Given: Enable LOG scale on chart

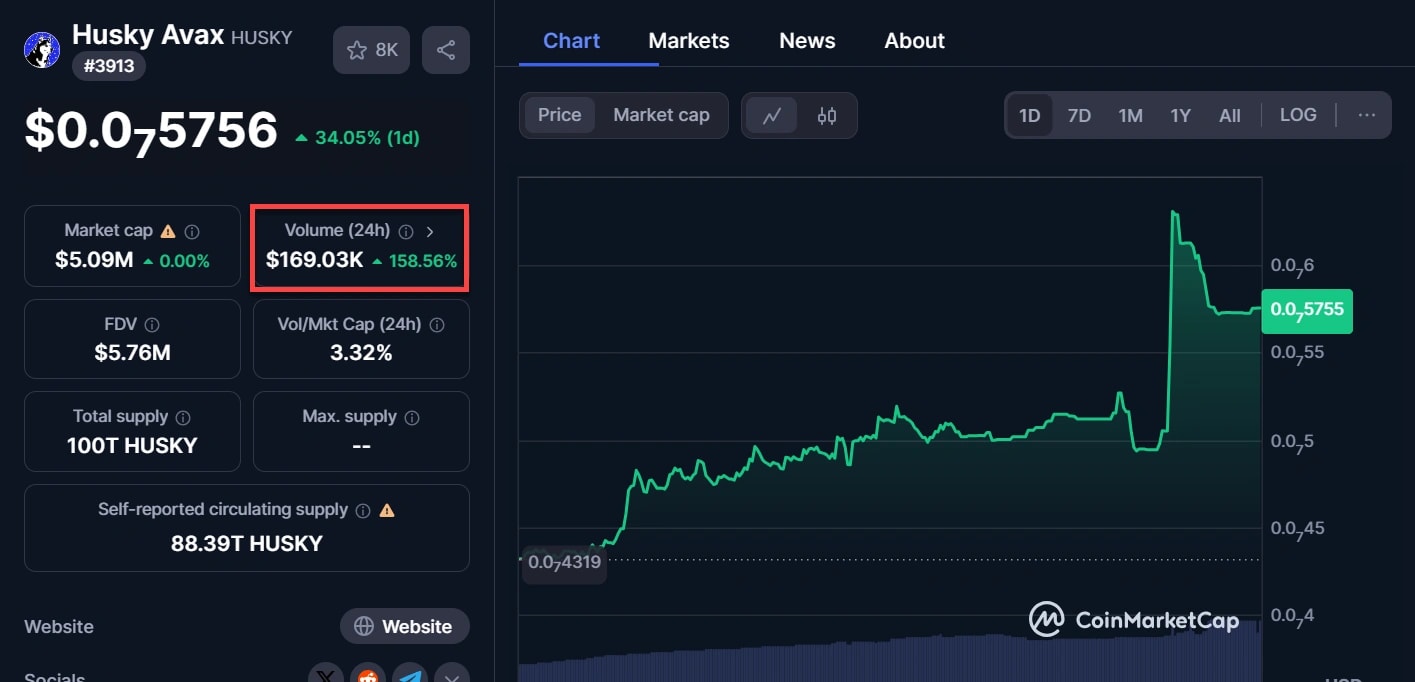Looking at the screenshot, I should tap(1298, 115).
